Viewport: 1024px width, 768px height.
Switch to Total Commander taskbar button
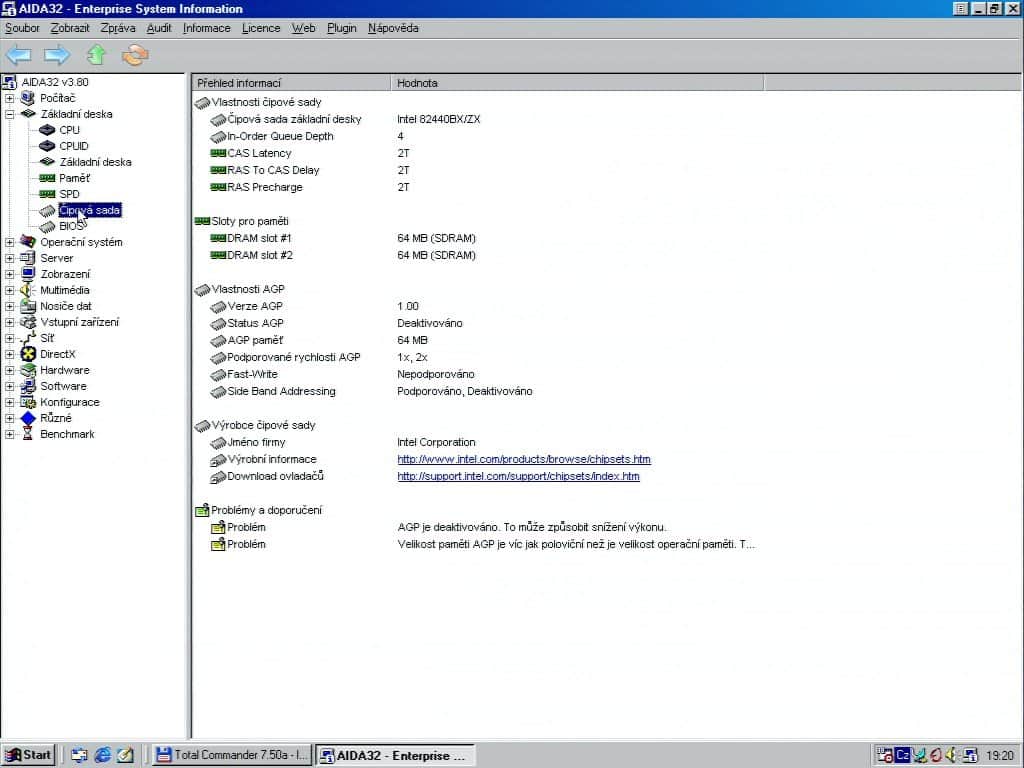coord(232,755)
